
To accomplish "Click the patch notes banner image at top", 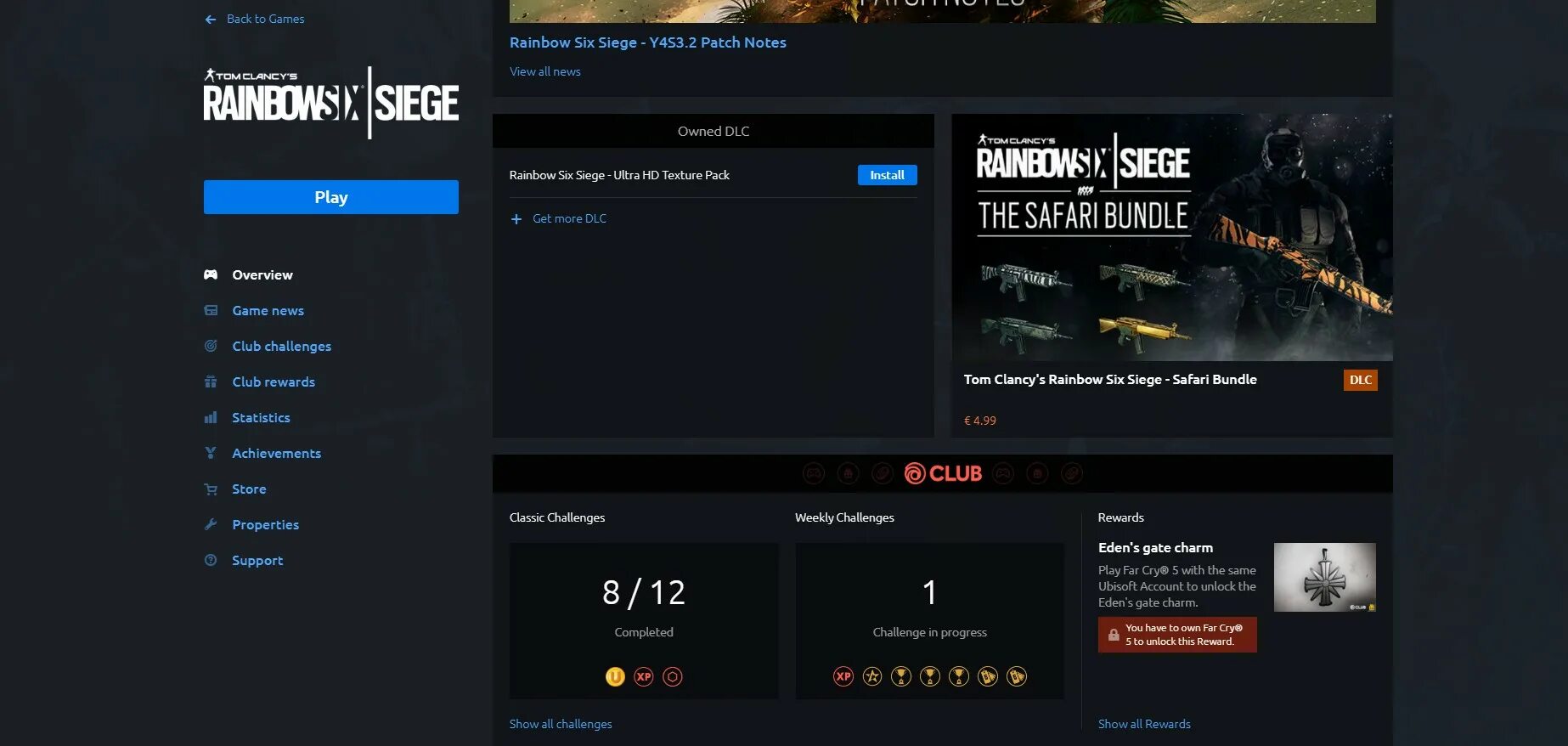I will pos(943,11).
